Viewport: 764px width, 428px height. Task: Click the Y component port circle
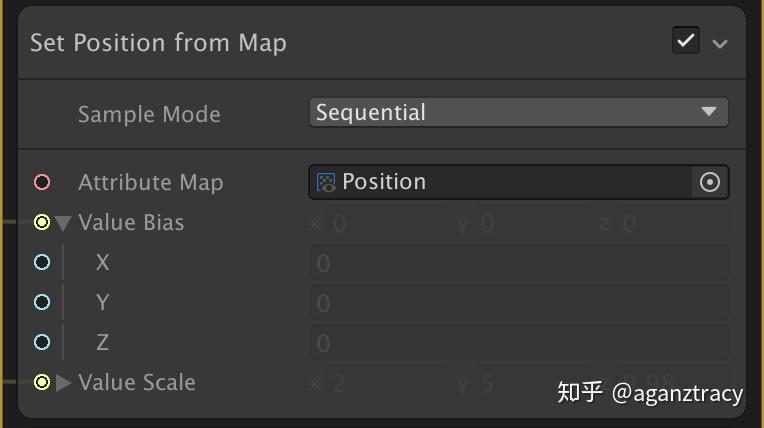42,302
